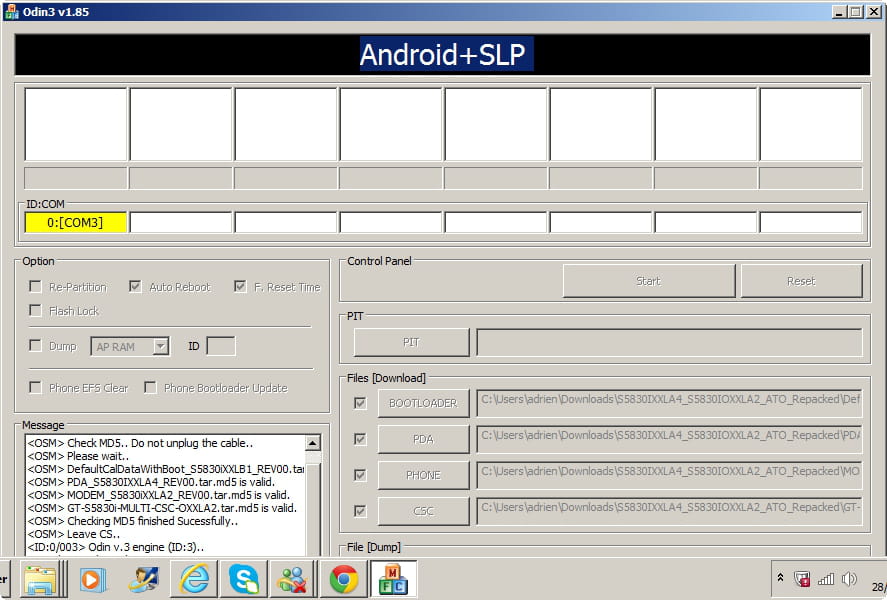Screen dimensions: 887x600
Task: Launch Windows Media Player from taskbar
Action: tap(92, 579)
